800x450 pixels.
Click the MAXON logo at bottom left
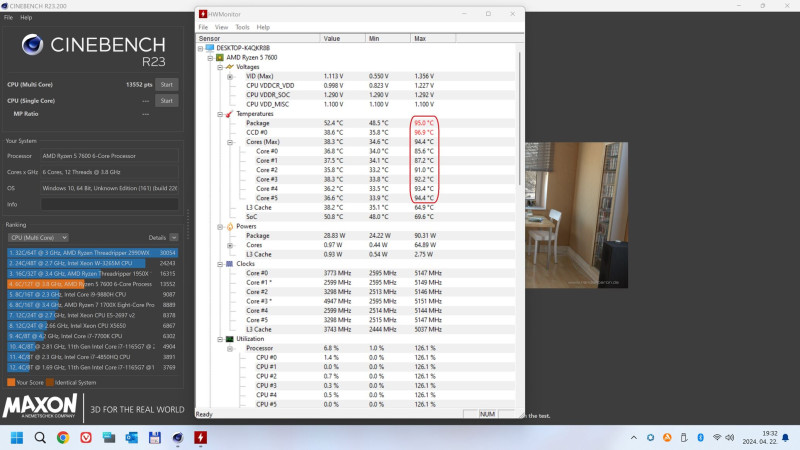coord(40,406)
